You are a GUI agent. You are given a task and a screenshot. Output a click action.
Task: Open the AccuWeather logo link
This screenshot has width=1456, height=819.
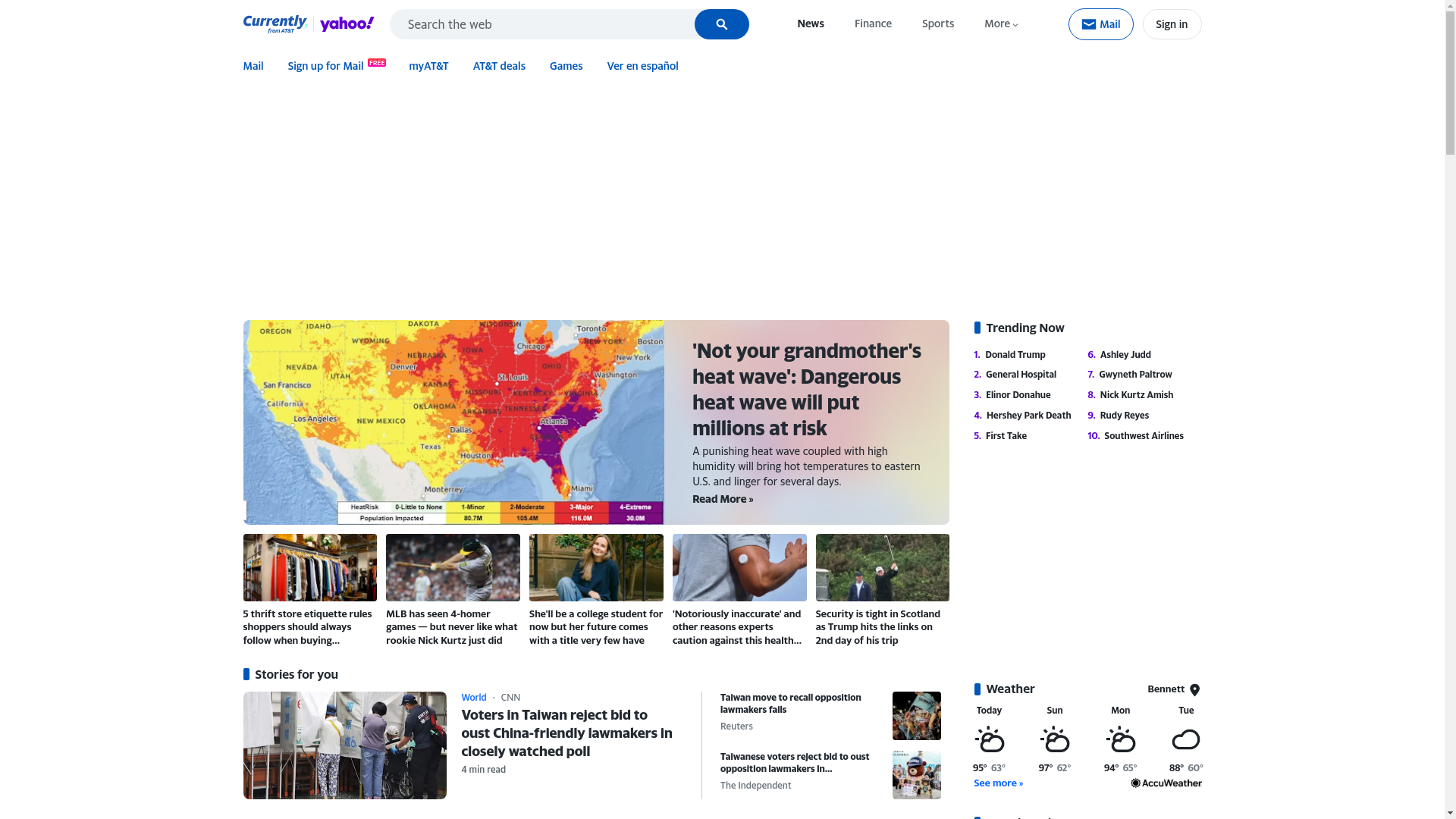pos(1166,783)
